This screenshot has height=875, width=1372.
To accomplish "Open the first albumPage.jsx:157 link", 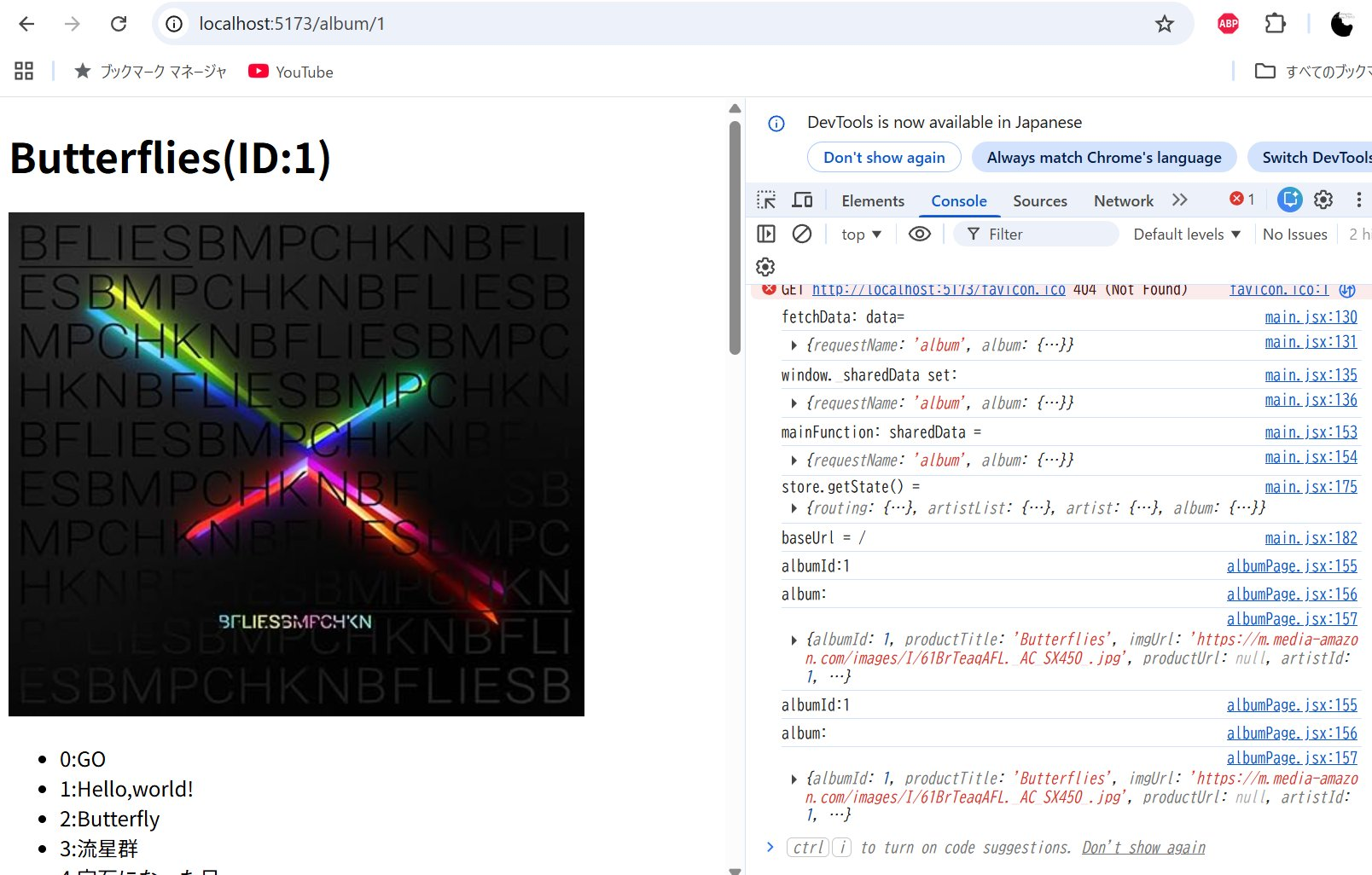I will (x=1292, y=619).
